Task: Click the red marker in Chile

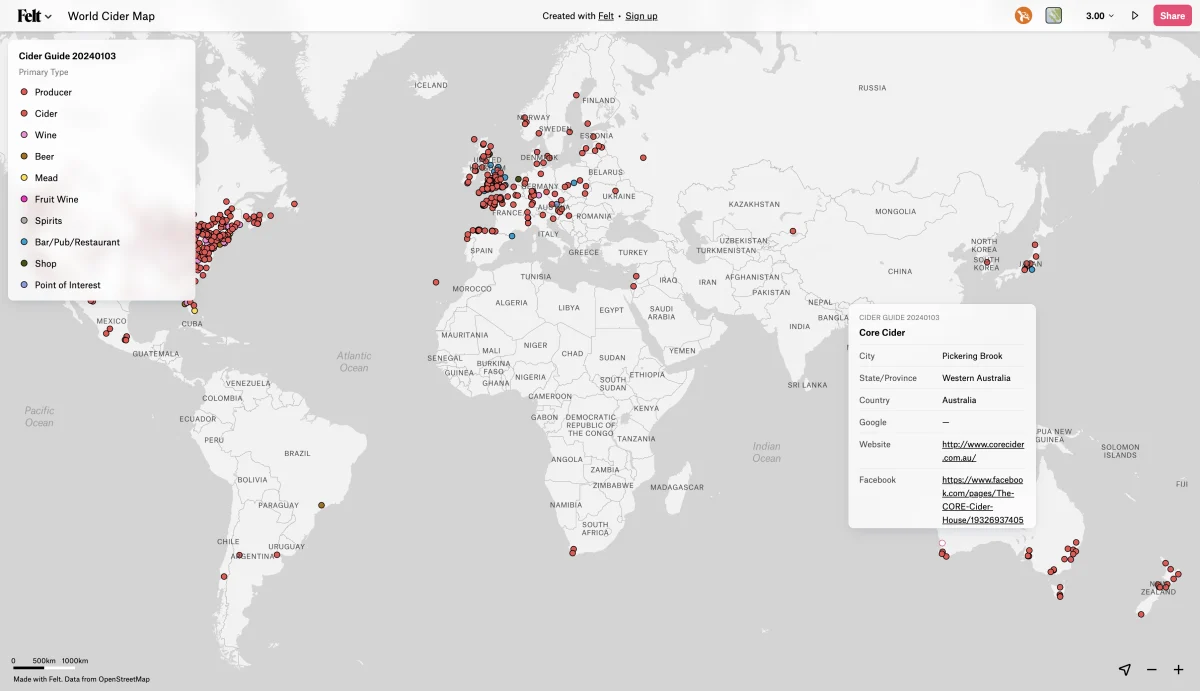Action: 224,576
